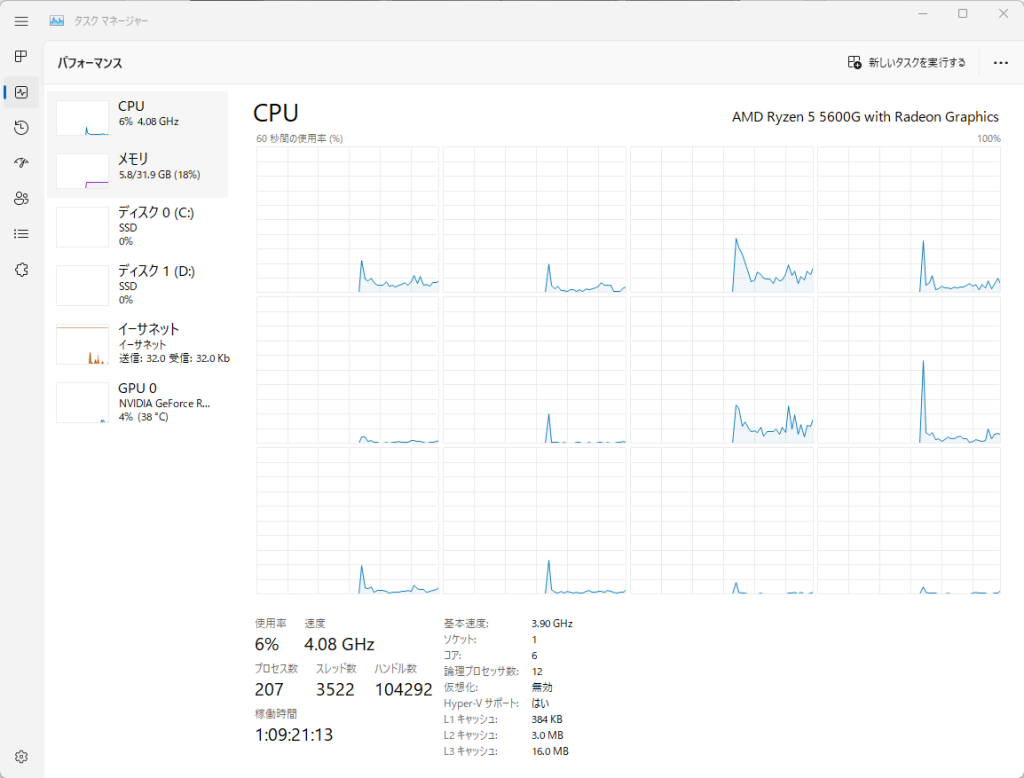Open the App history view
The image size is (1024, 778).
pos(20,127)
